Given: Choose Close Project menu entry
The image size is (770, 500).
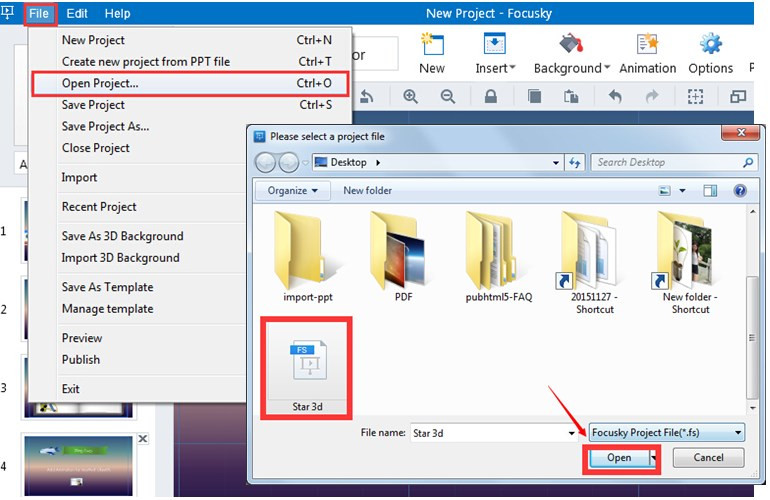Looking at the screenshot, I should 96,148.
